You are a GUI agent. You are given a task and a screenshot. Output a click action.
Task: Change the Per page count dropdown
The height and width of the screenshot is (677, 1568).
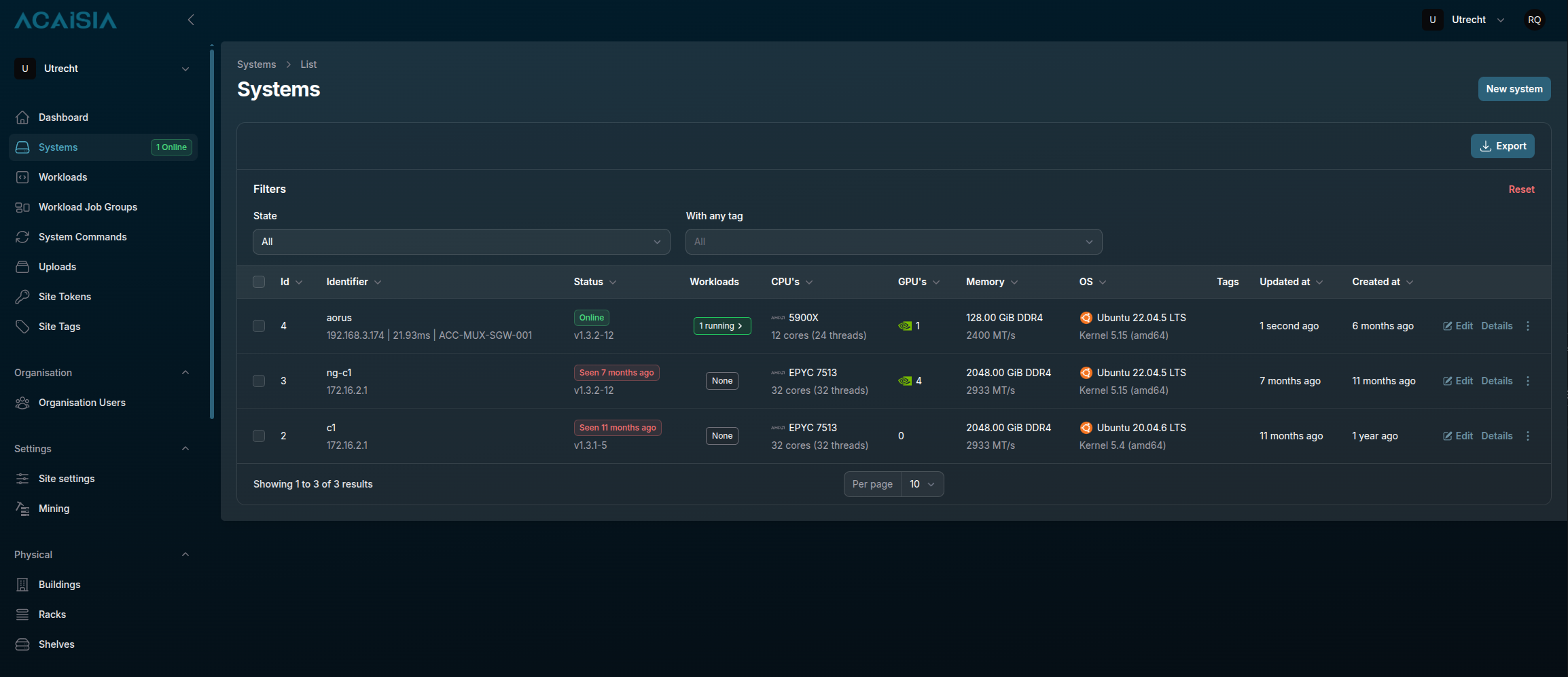point(922,484)
